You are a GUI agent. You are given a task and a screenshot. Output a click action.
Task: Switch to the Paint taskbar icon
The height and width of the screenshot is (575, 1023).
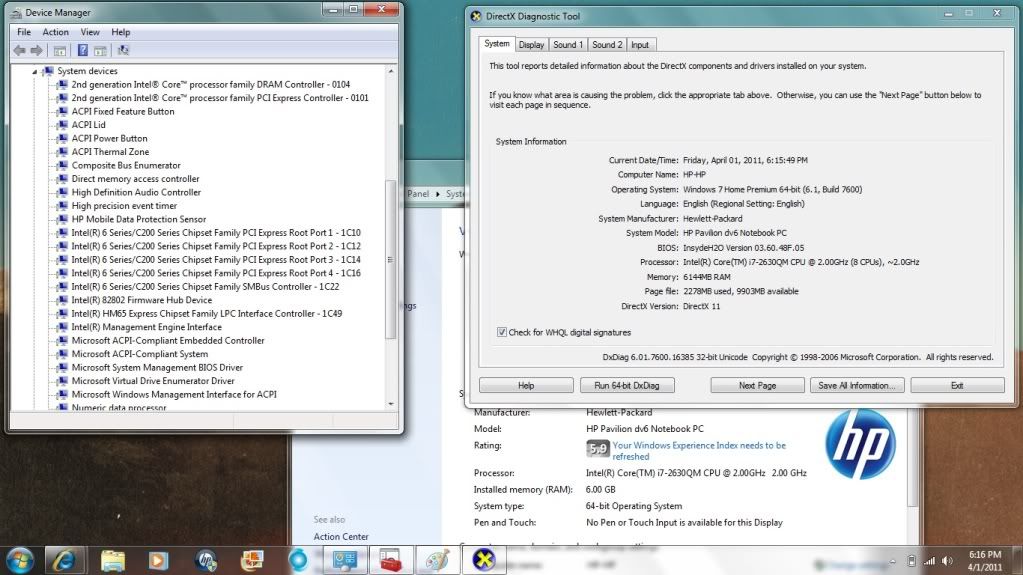point(437,561)
